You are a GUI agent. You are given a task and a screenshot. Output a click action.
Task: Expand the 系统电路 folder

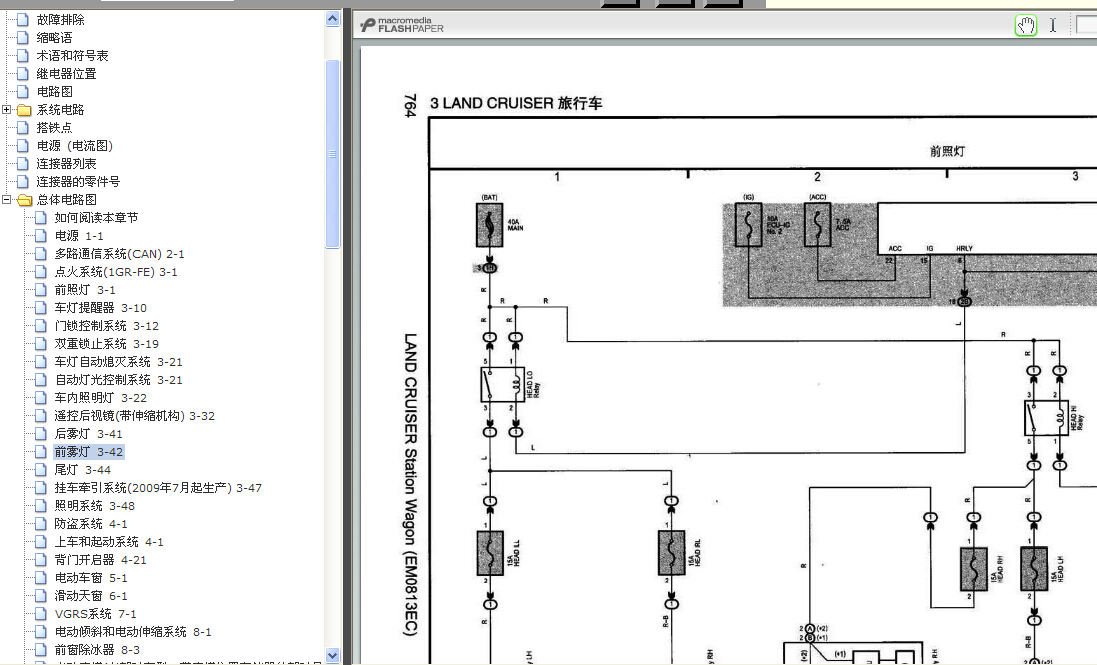click(6, 110)
